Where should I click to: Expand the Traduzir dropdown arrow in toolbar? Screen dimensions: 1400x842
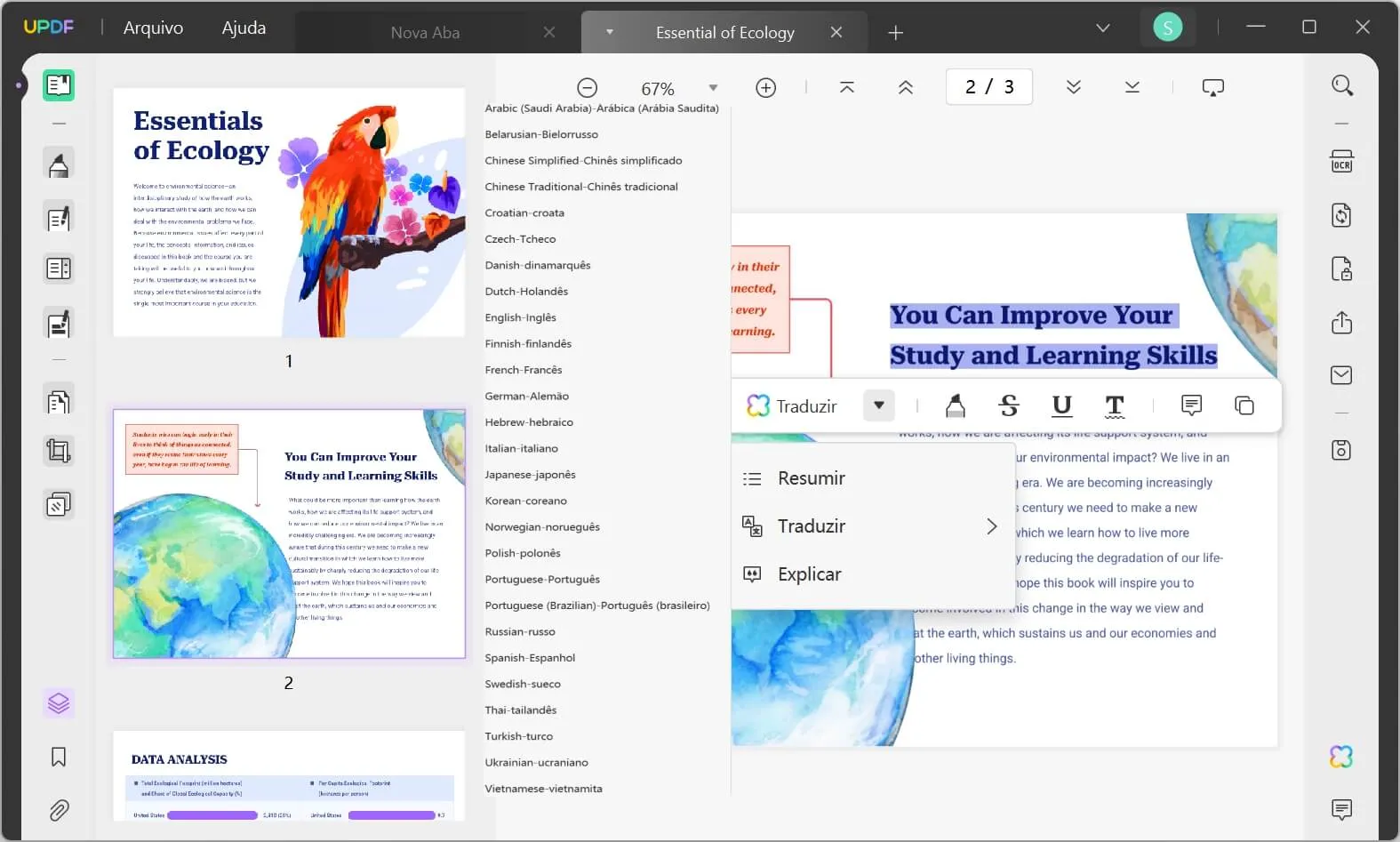coord(879,405)
